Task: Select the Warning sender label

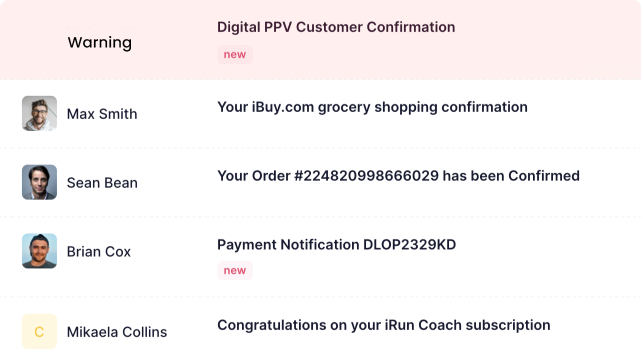Action: 100,42
